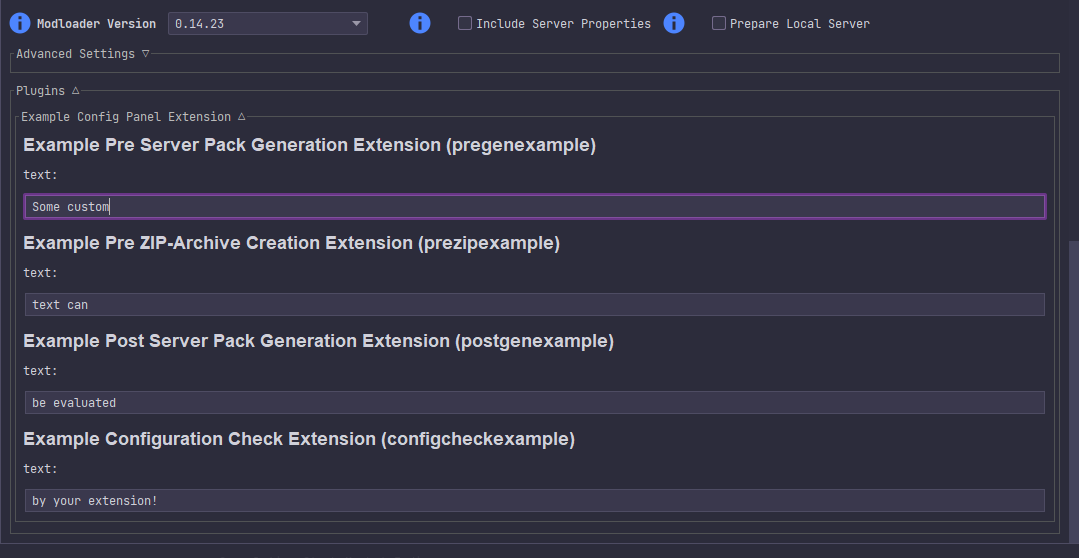This screenshot has height=558, width=1079.
Task: Click the Modloader Version label text
Action: tap(96, 23)
